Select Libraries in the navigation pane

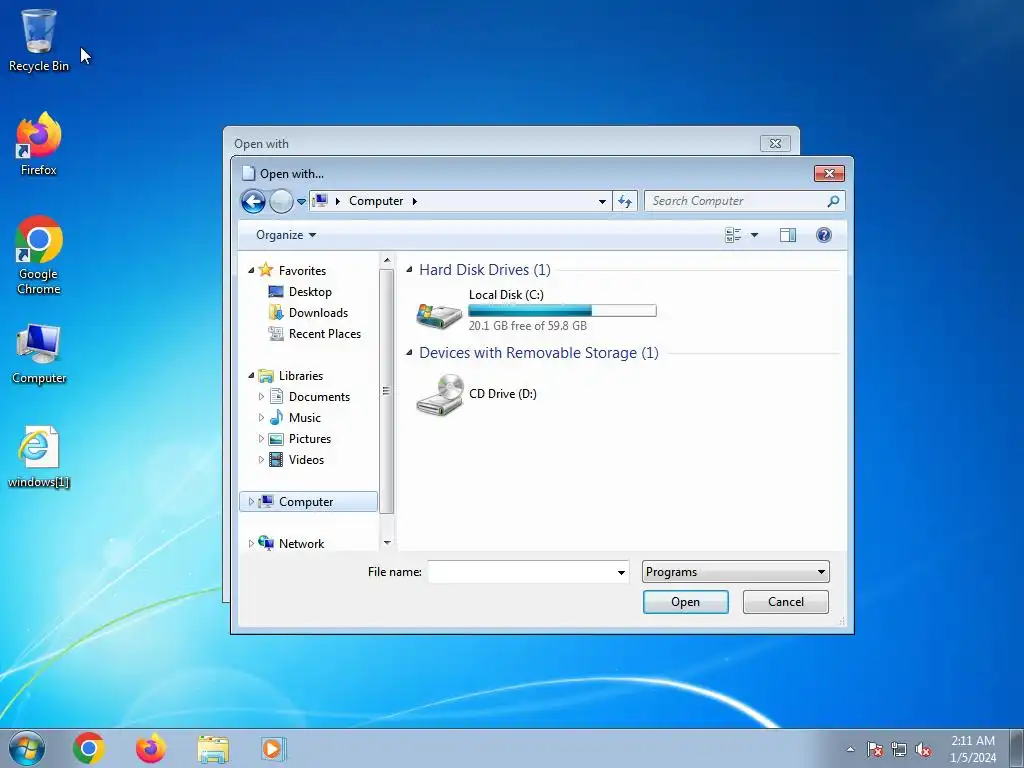(300, 376)
